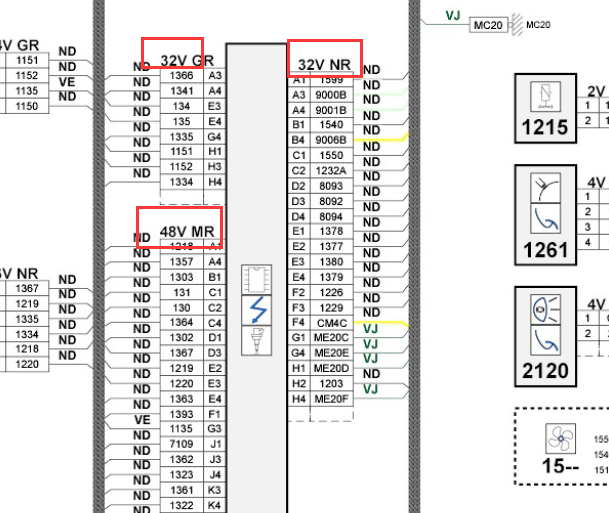
Task: Select the 32V NR connector heading
Action: (x=324, y=65)
